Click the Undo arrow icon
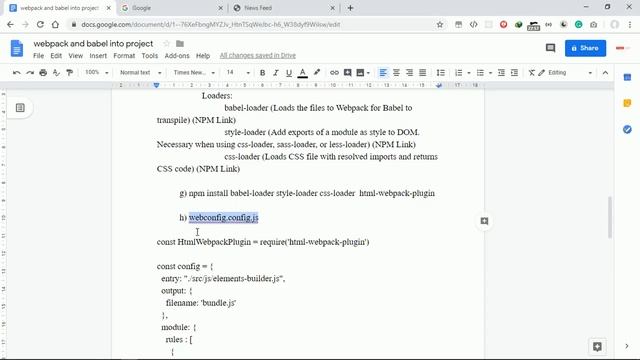Image resolution: width=640 pixels, height=360 pixels. (17, 73)
